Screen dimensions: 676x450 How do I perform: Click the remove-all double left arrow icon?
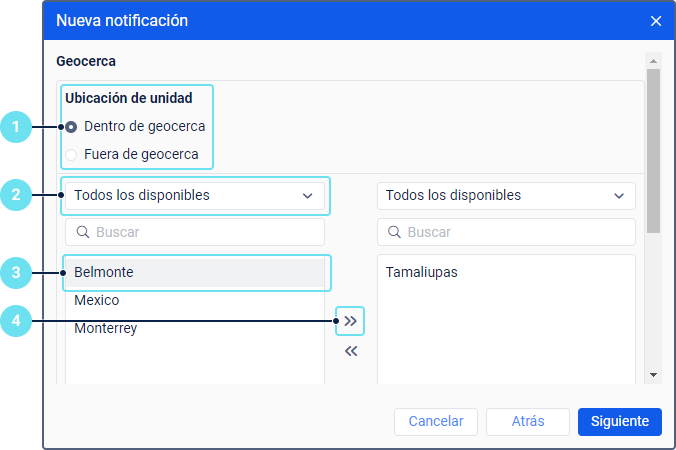point(350,351)
